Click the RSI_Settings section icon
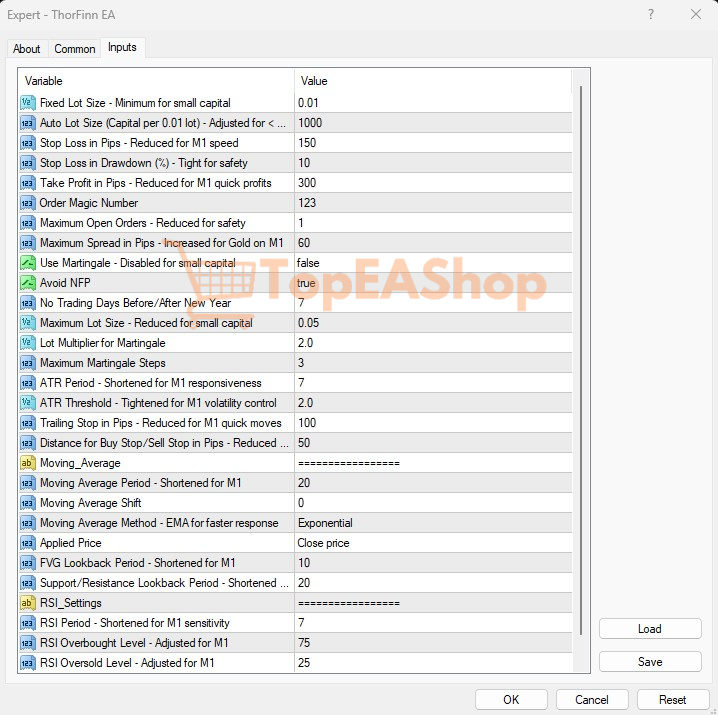The width and height of the screenshot is (718, 715). (x=28, y=603)
